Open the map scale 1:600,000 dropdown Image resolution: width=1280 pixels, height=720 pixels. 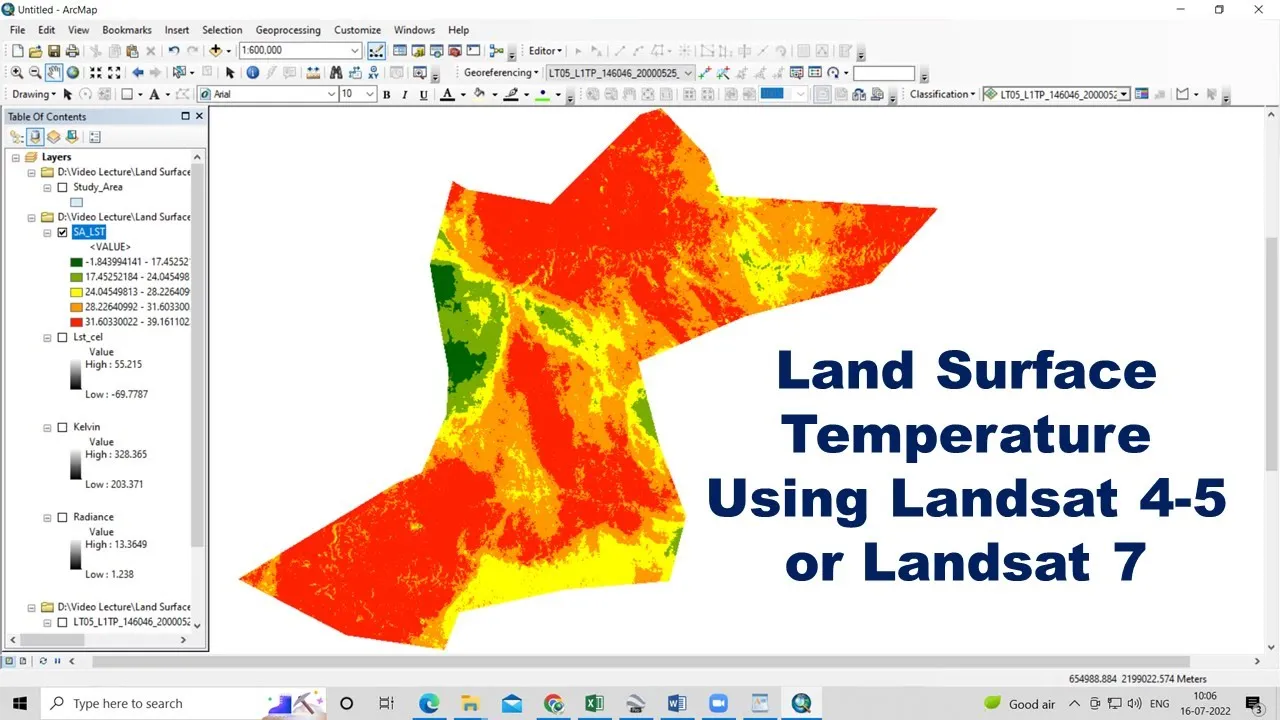tap(355, 51)
